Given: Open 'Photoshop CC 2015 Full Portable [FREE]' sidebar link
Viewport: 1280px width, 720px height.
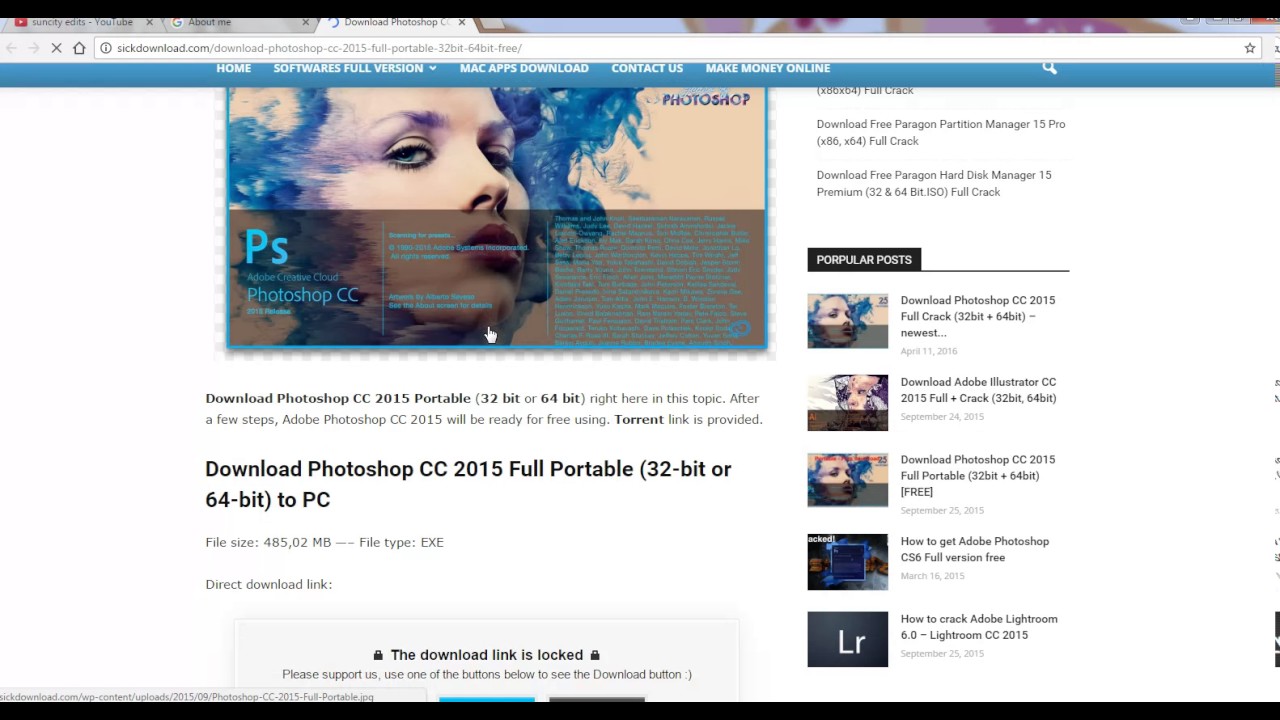Looking at the screenshot, I should tap(978, 476).
